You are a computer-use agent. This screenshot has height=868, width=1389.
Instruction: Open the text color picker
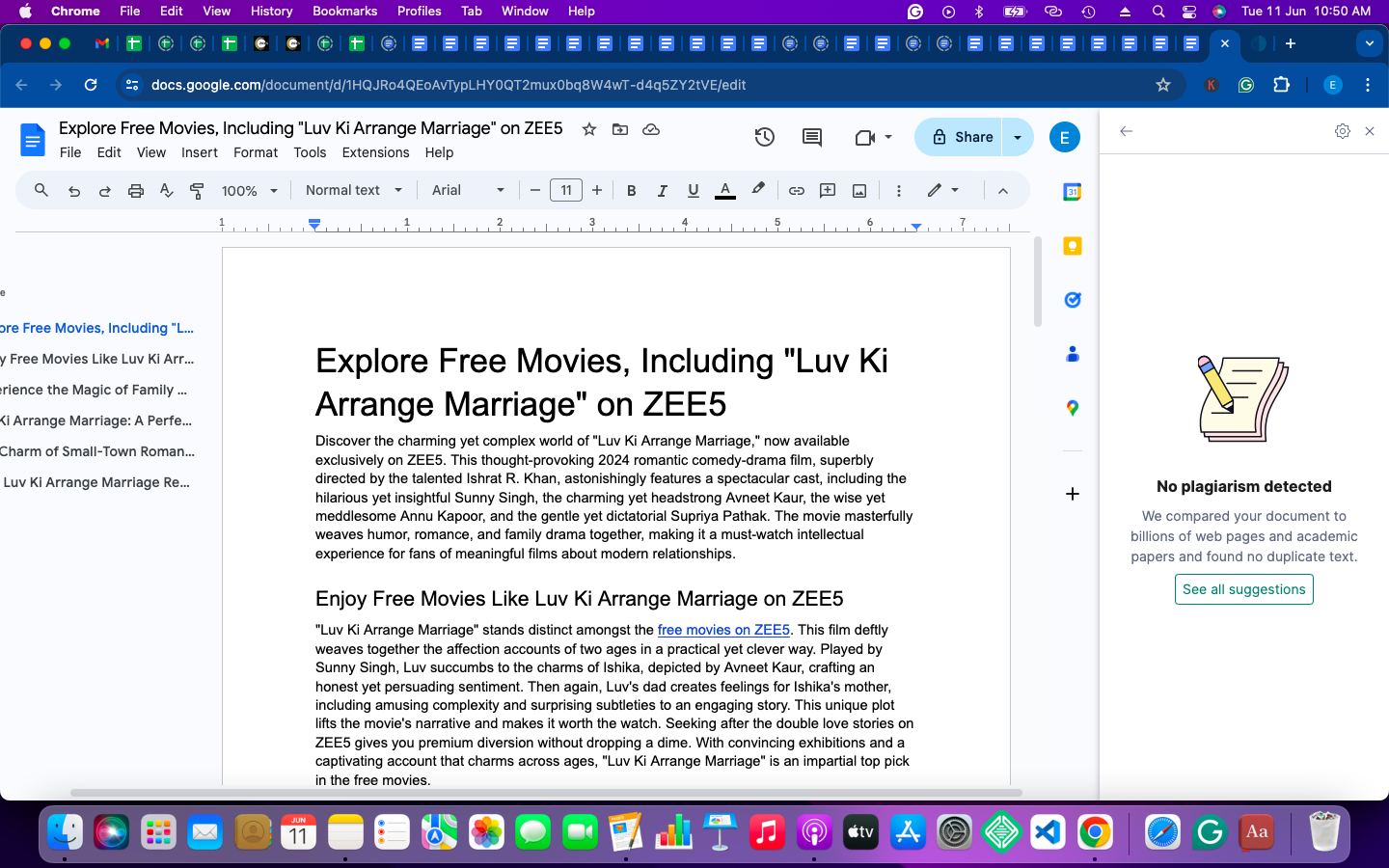pos(725,191)
